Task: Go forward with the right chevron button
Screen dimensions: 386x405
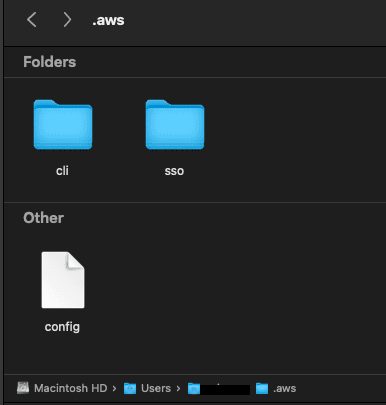Action: tap(67, 20)
